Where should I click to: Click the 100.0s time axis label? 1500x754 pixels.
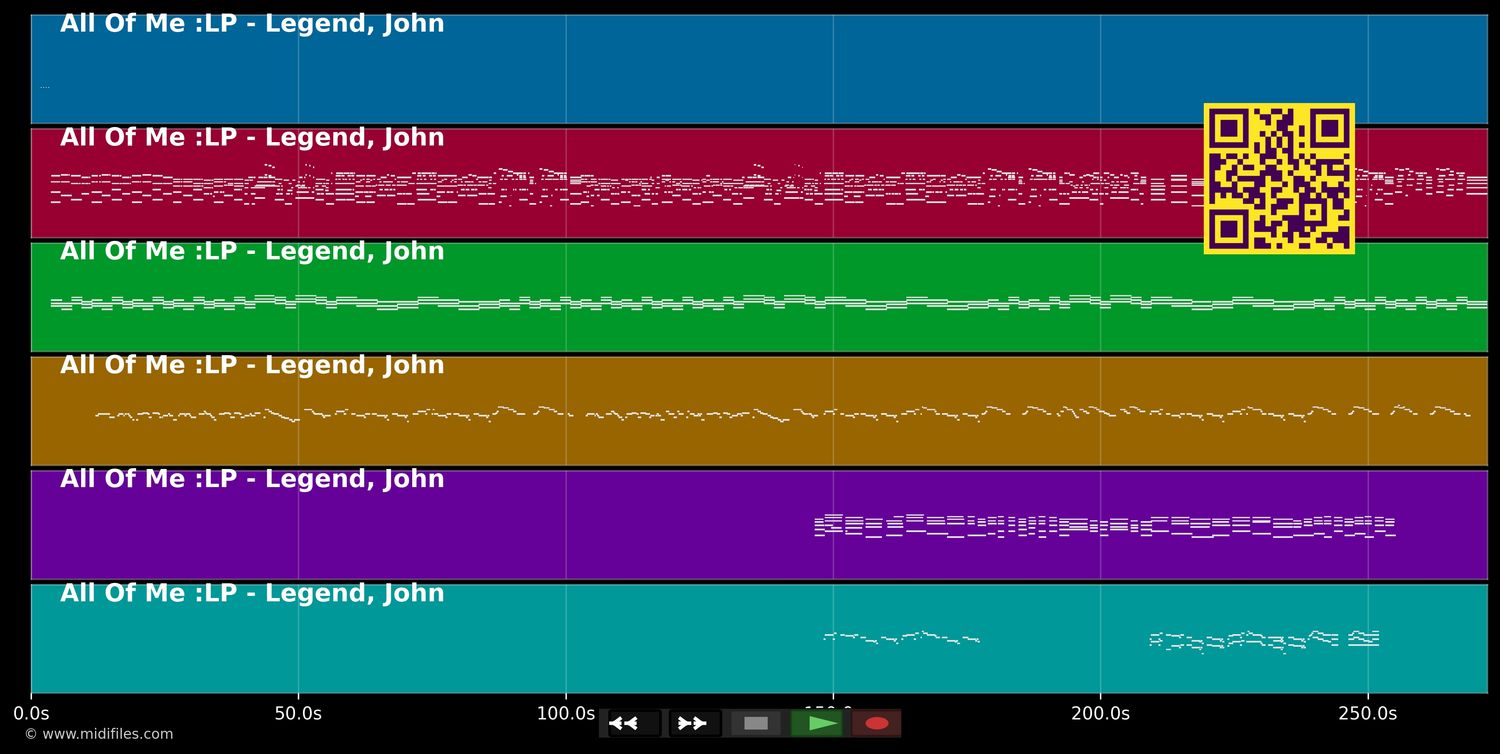point(566,714)
